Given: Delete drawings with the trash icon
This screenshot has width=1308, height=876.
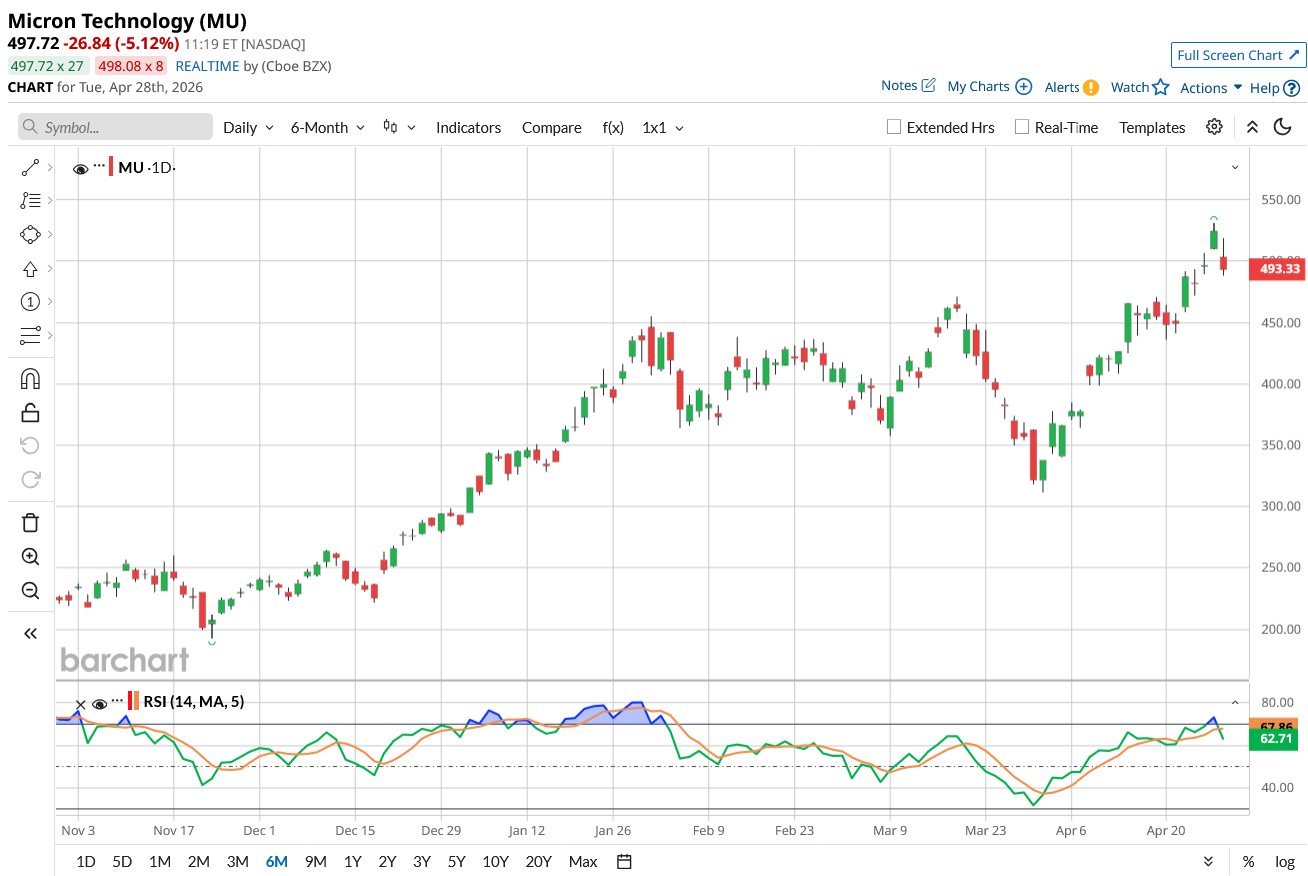Looking at the screenshot, I should 30,522.
